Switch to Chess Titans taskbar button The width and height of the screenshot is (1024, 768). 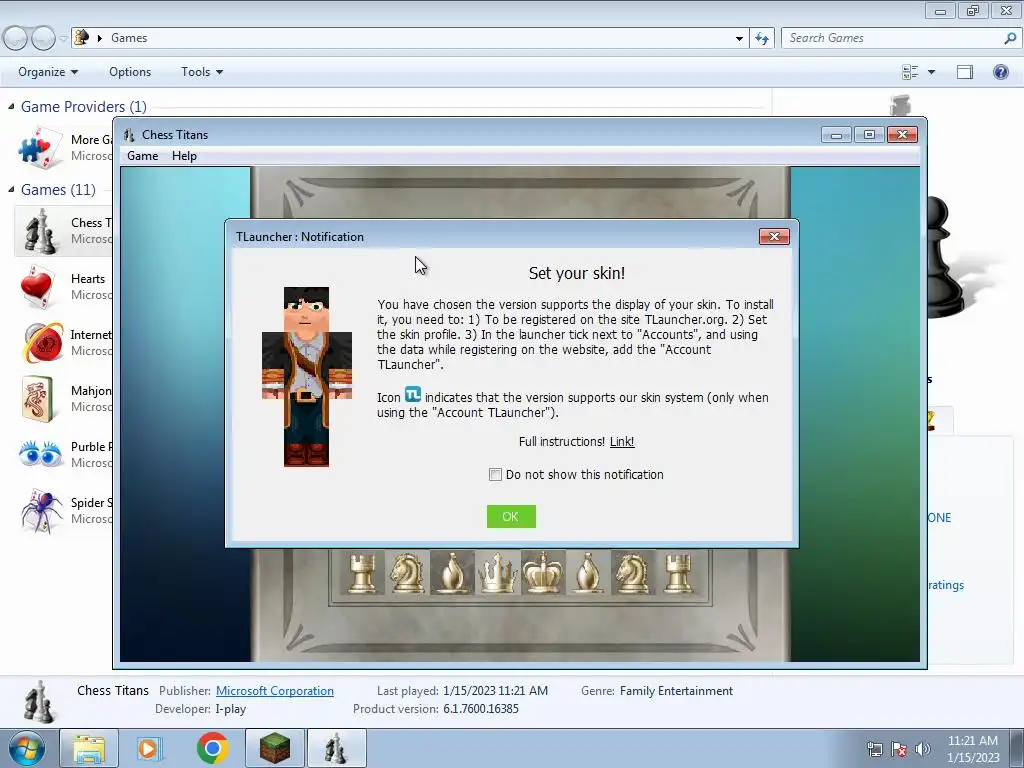(337, 748)
